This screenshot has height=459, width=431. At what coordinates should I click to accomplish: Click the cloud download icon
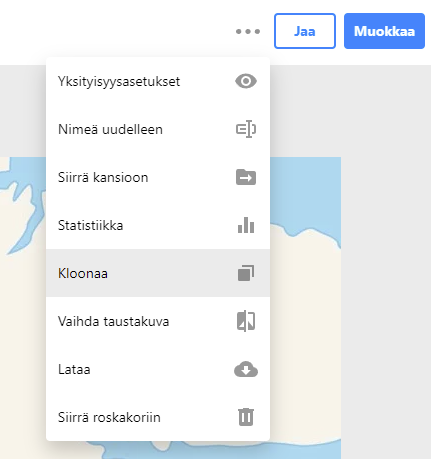(x=246, y=369)
